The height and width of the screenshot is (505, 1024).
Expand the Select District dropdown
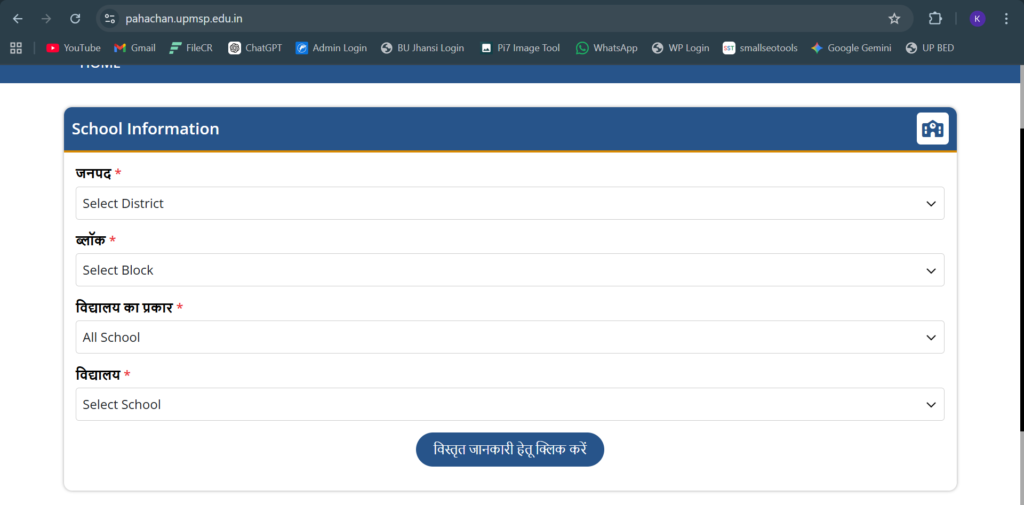coord(510,203)
